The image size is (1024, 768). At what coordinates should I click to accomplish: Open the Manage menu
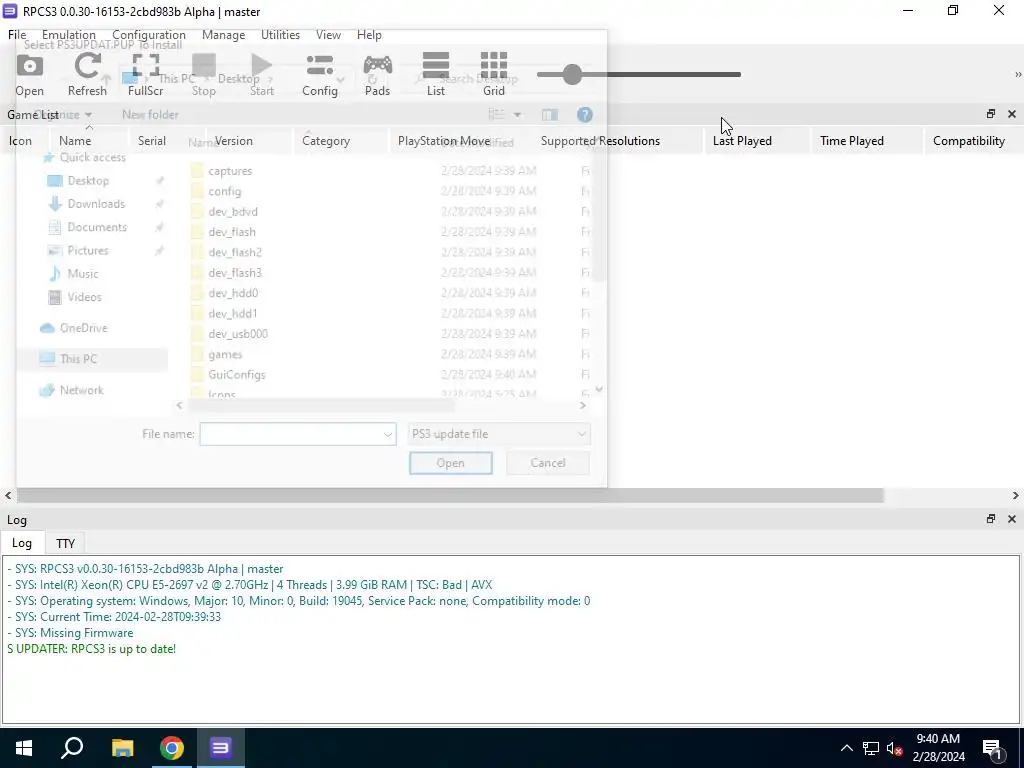click(x=223, y=35)
